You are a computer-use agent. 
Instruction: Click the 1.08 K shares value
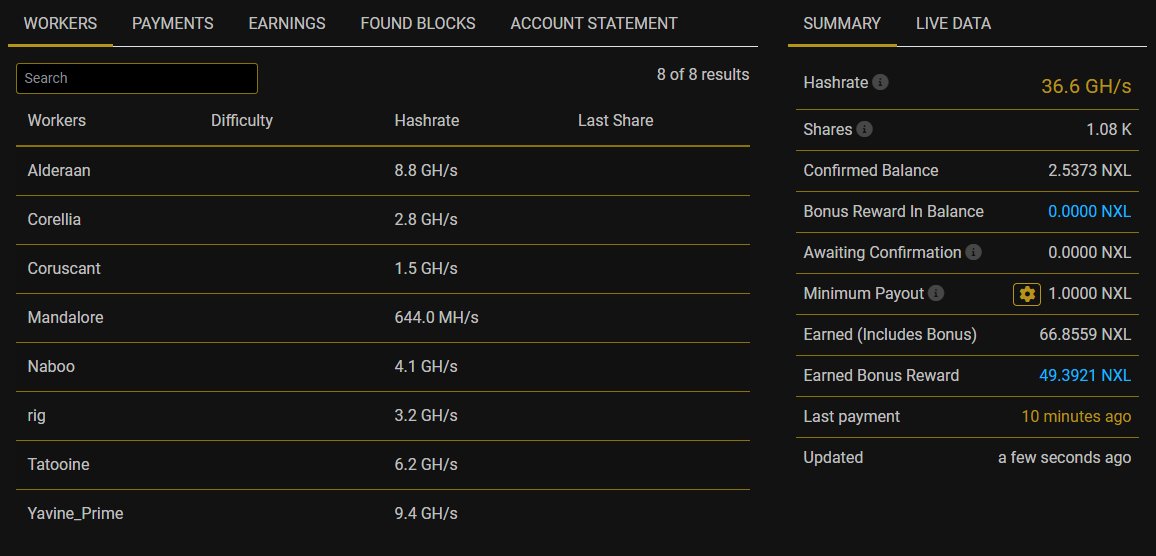1109,130
